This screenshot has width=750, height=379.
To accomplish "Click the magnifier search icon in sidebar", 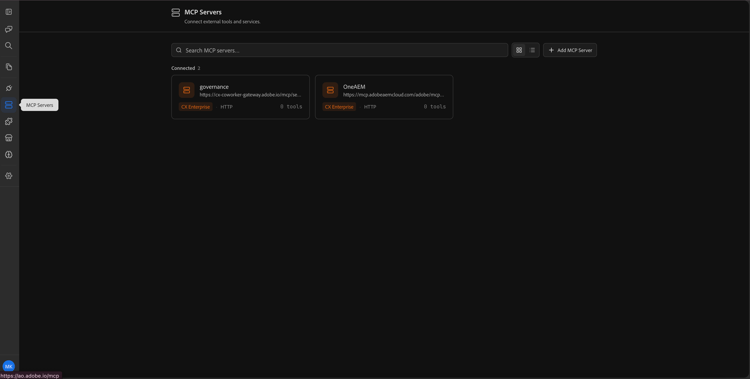I will (x=9, y=46).
